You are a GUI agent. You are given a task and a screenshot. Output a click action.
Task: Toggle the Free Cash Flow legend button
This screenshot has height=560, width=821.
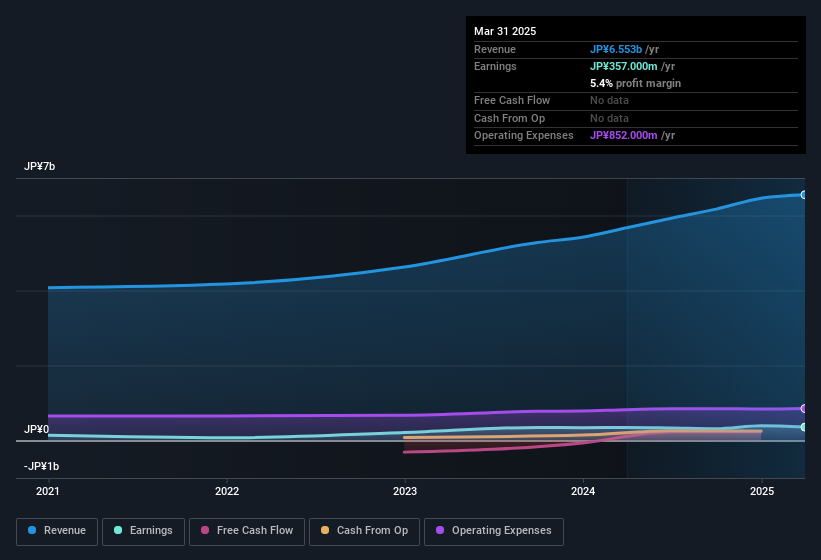[x=247, y=531]
